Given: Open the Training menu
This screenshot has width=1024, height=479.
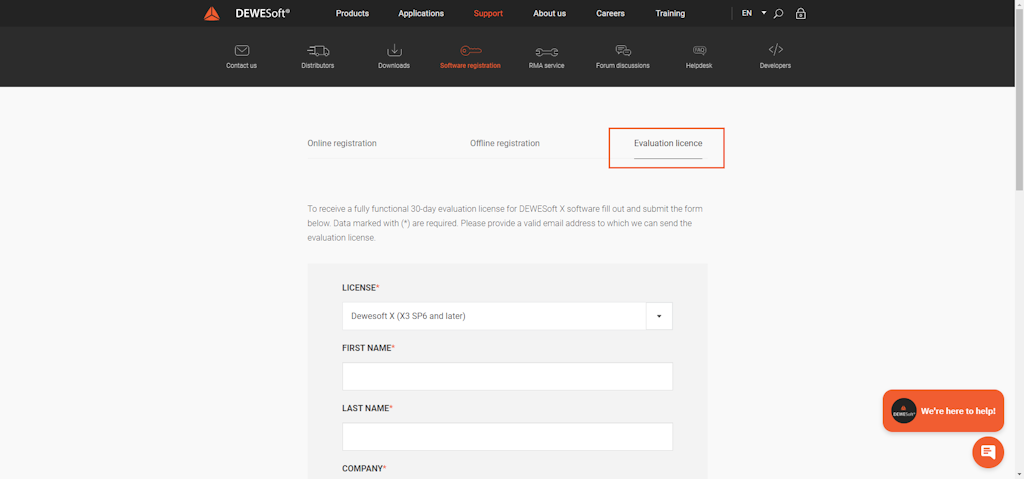Looking at the screenshot, I should point(670,13).
